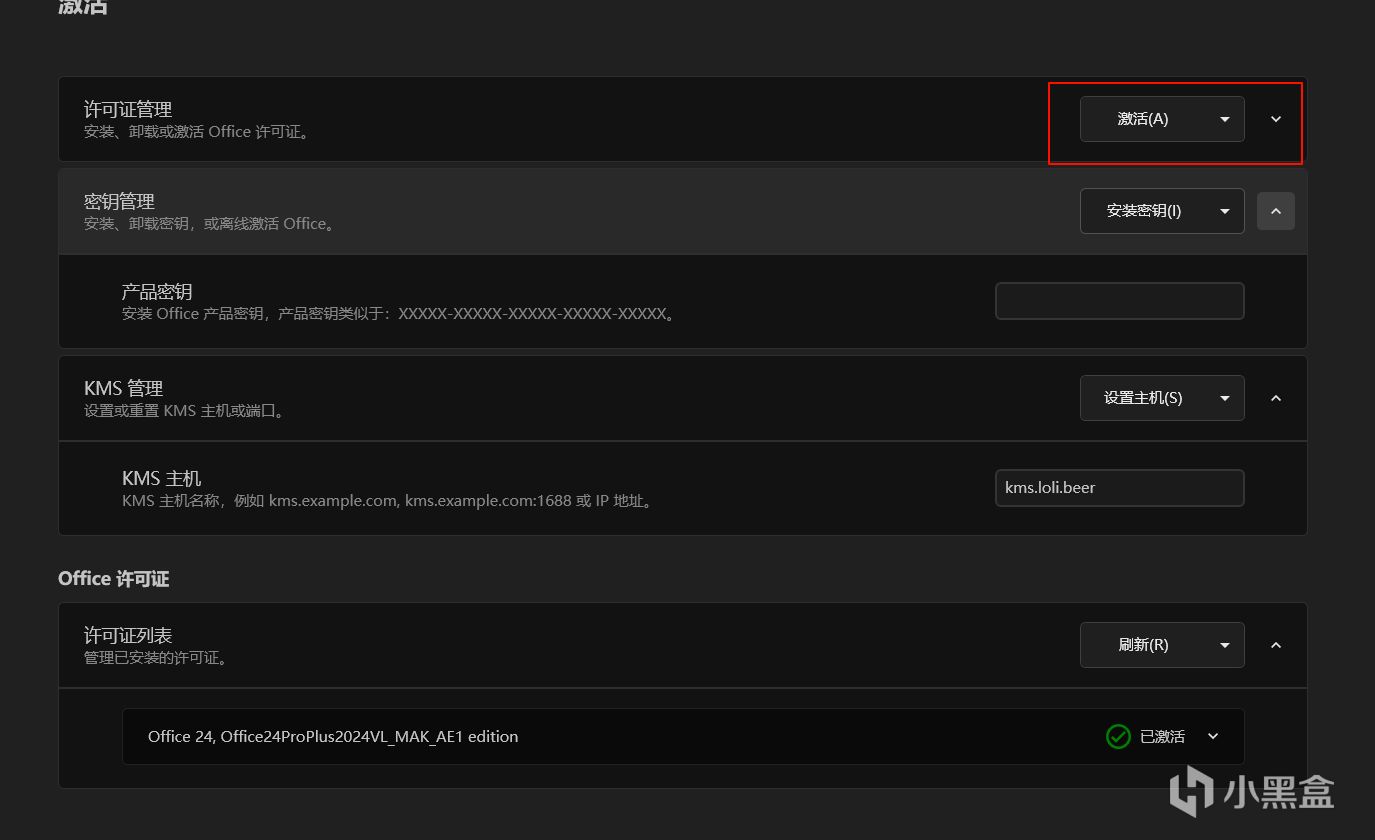Collapse the 密钥管理 section chevron

pos(1276,211)
